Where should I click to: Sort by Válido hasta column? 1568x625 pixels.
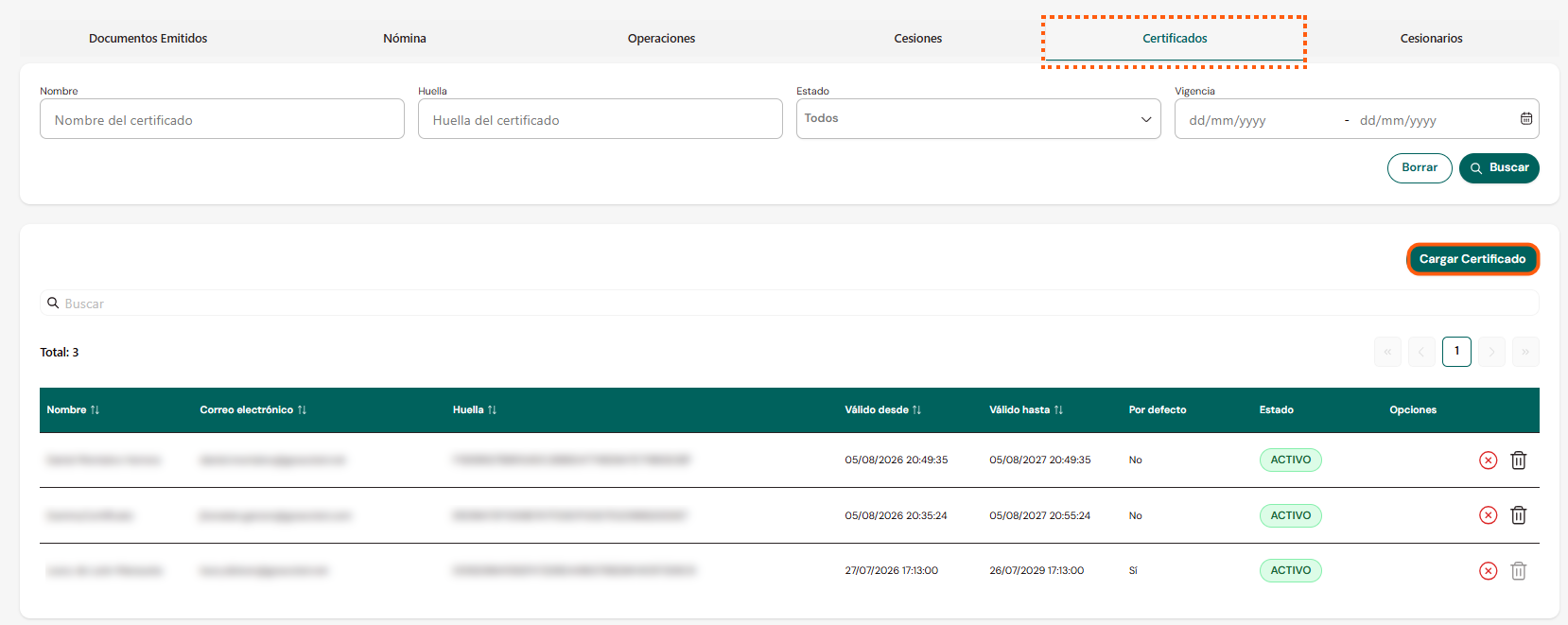(1026, 410)
